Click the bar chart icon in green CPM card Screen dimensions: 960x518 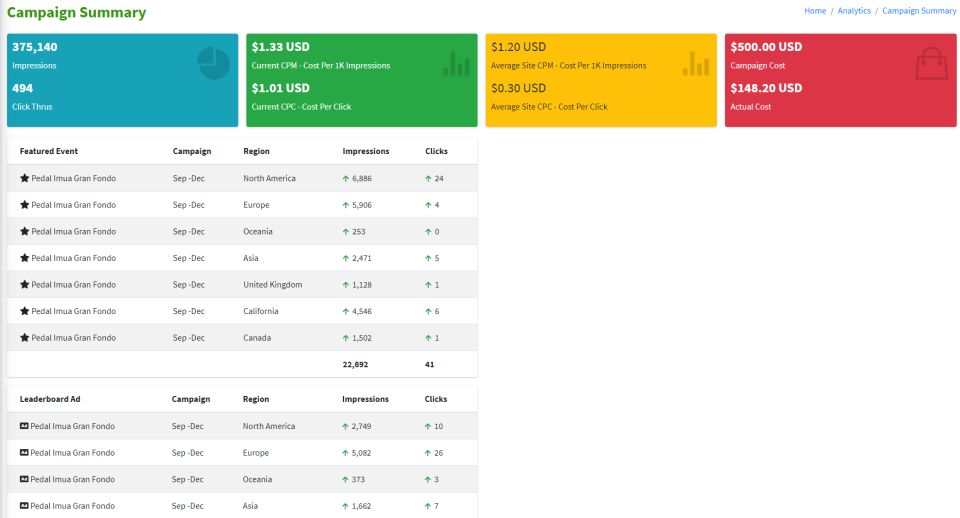click(x=456, y=64)
